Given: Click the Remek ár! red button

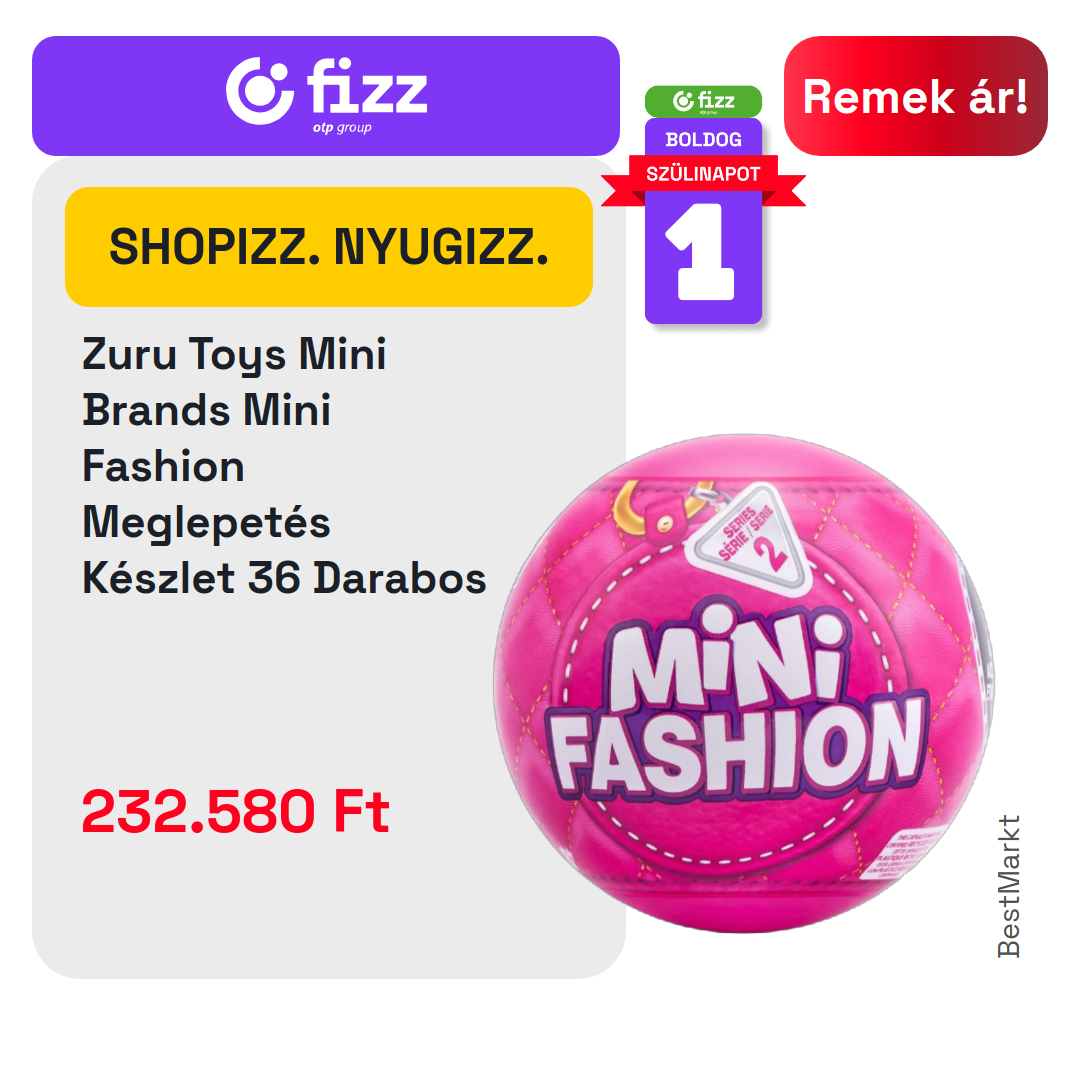Looking at the screenshot, I should point(915,96).
